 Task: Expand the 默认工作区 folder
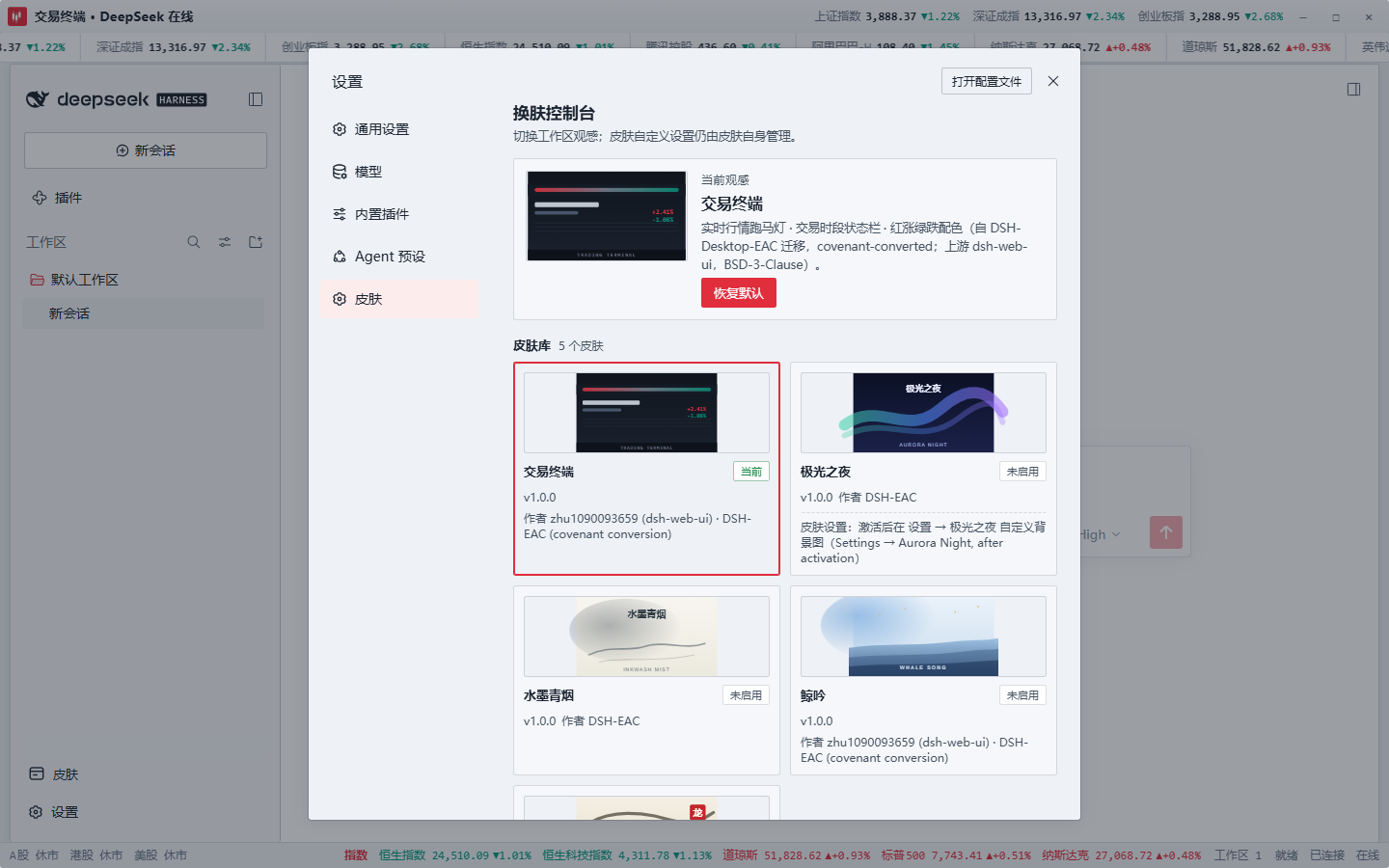coord(145,280)
